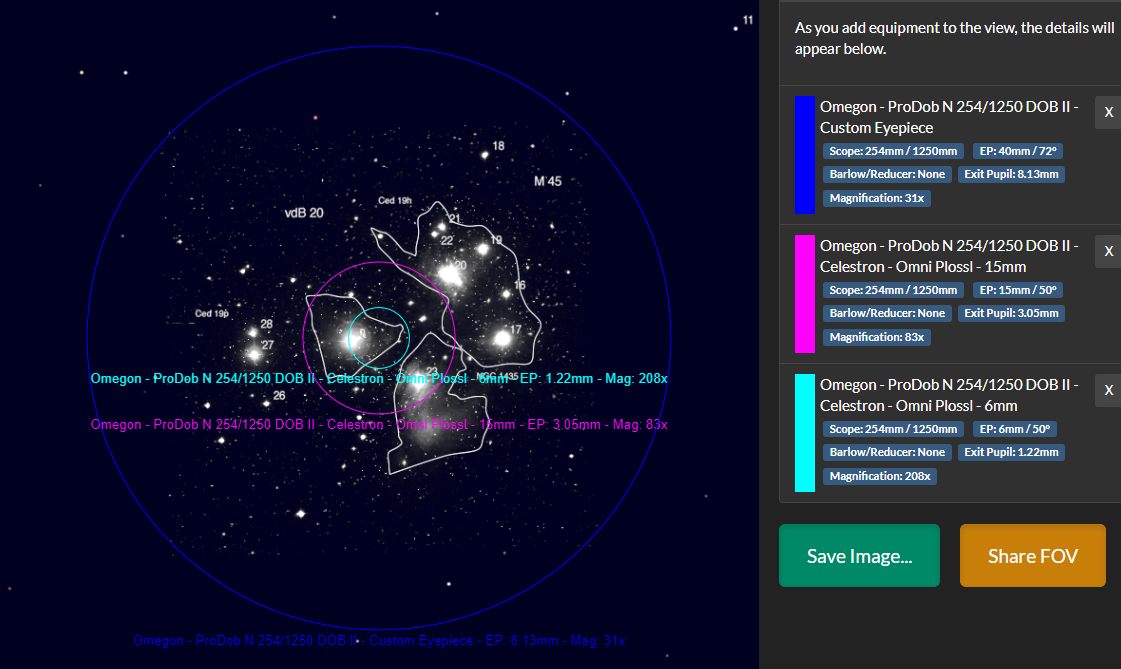Click the Share FOV button
Screen dimensions: 1121x669
(x=1032, y=555)
